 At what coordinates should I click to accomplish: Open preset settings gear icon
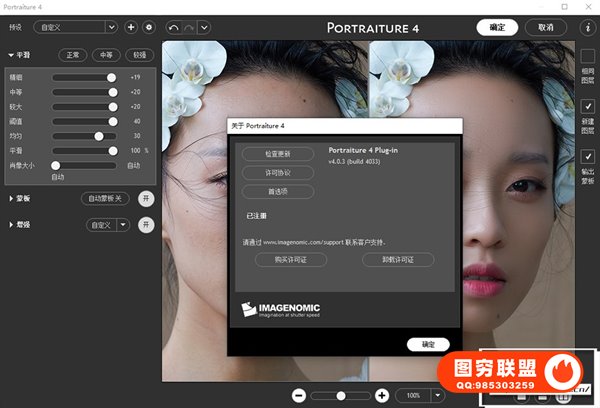point(149,27)
